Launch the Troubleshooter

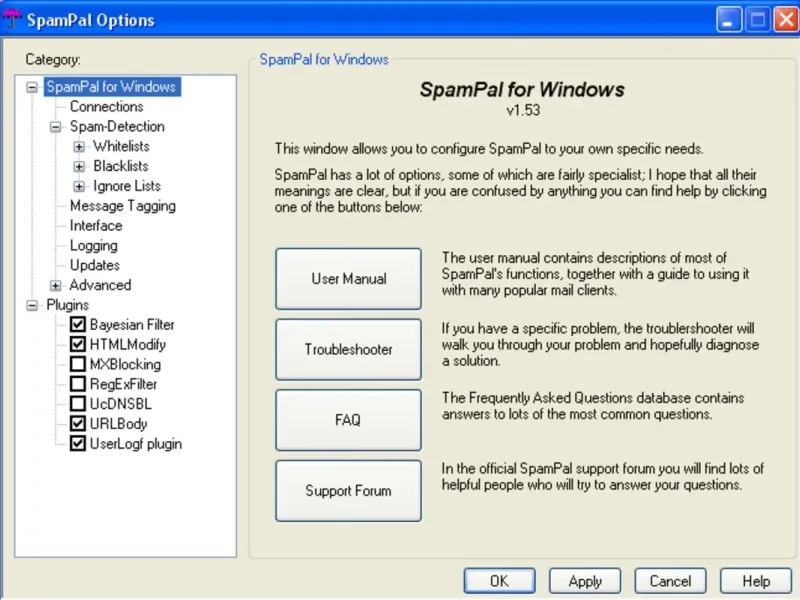348,349
